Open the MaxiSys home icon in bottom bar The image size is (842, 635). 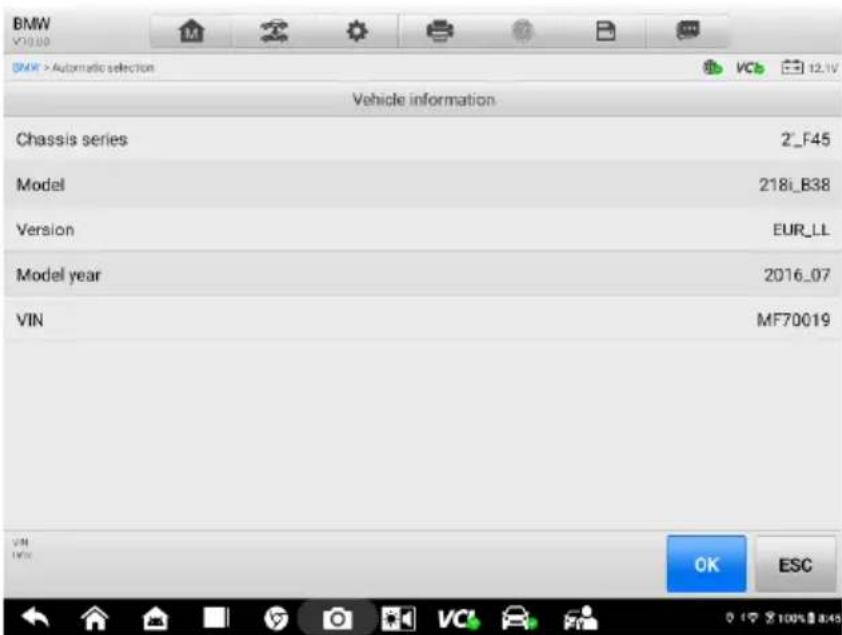[155, 619]
